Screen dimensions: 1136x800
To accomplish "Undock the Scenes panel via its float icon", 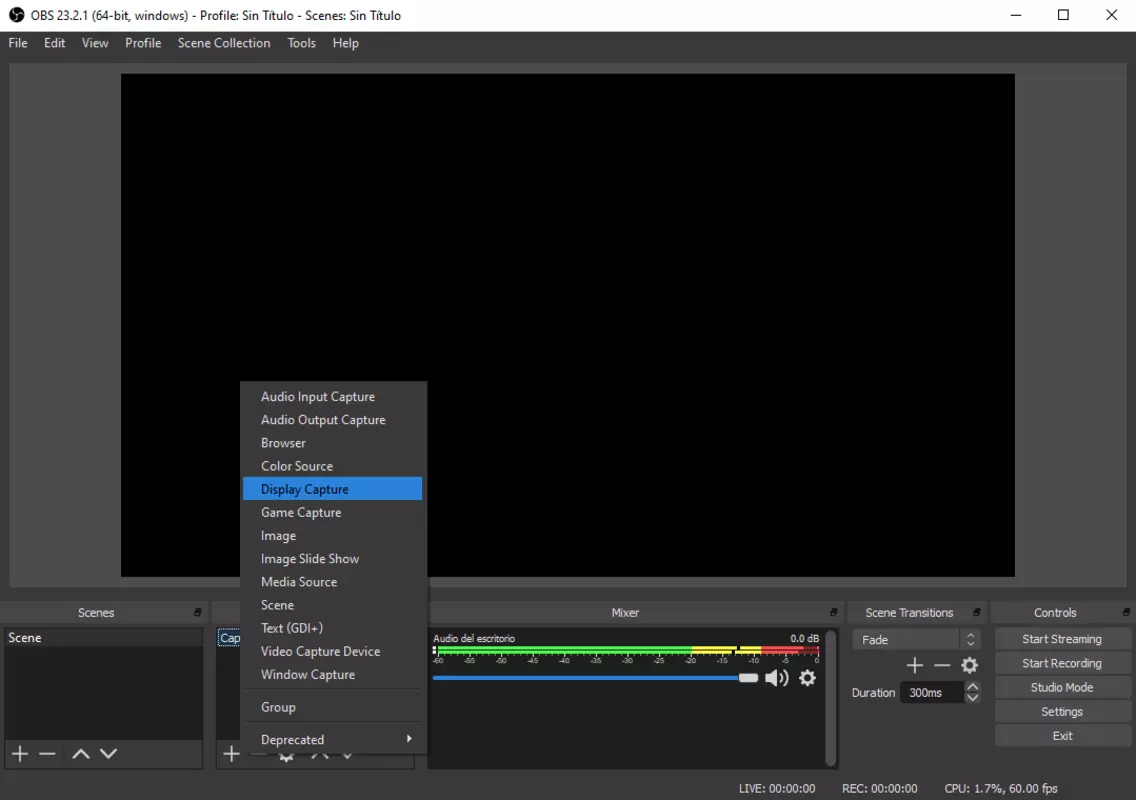I will click(197, 612).
